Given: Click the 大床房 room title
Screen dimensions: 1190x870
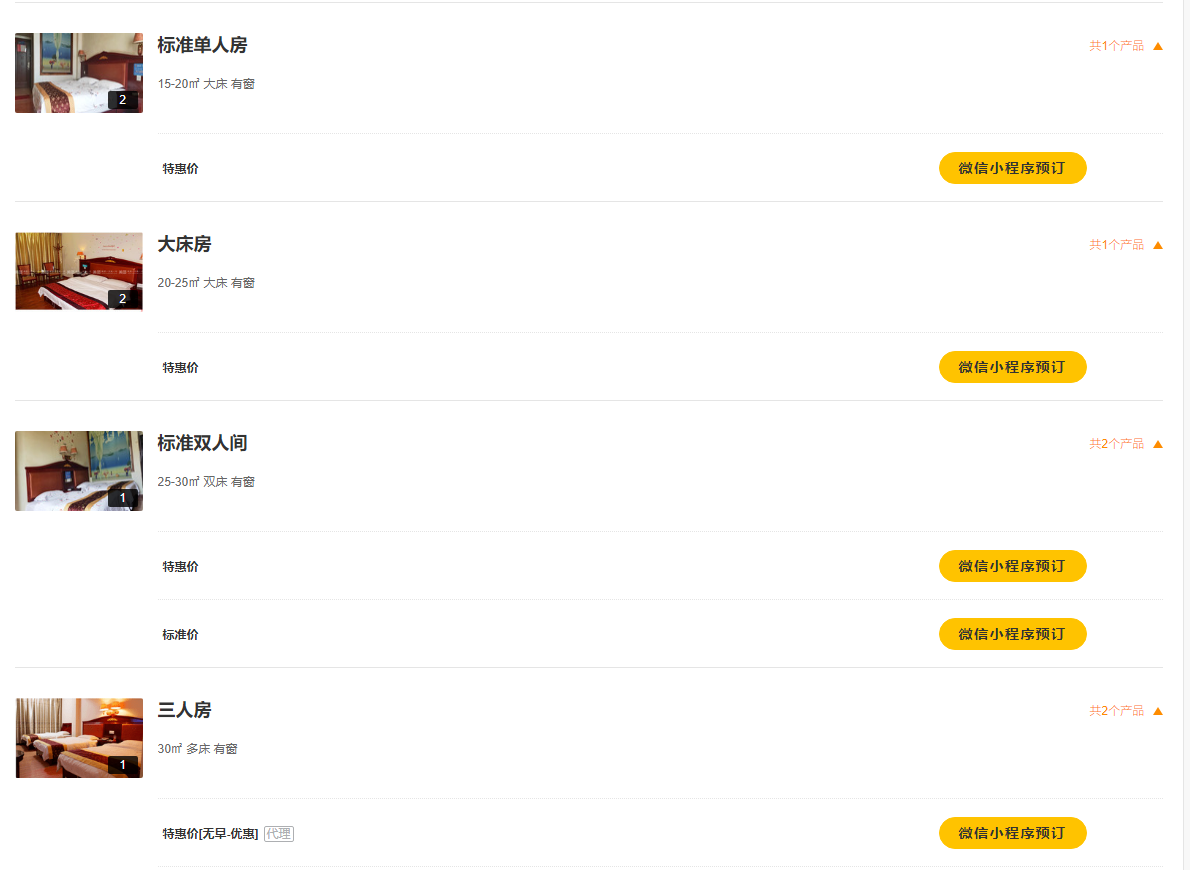Looking at the screenshot, I should (184, 244).
